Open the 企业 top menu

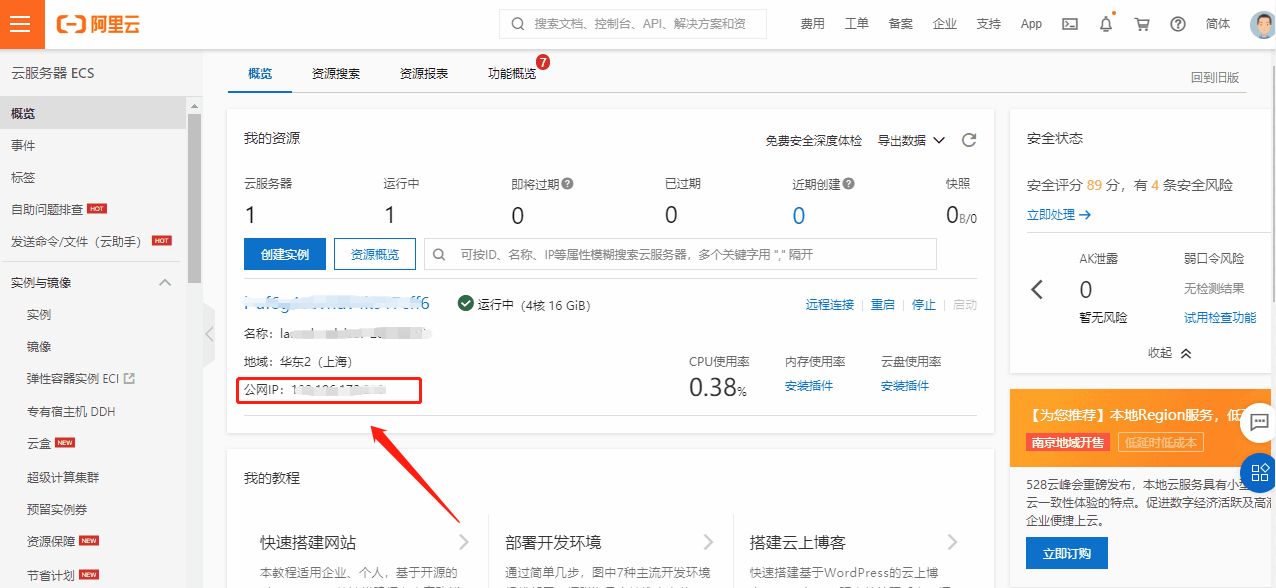(x=944, y=24)
